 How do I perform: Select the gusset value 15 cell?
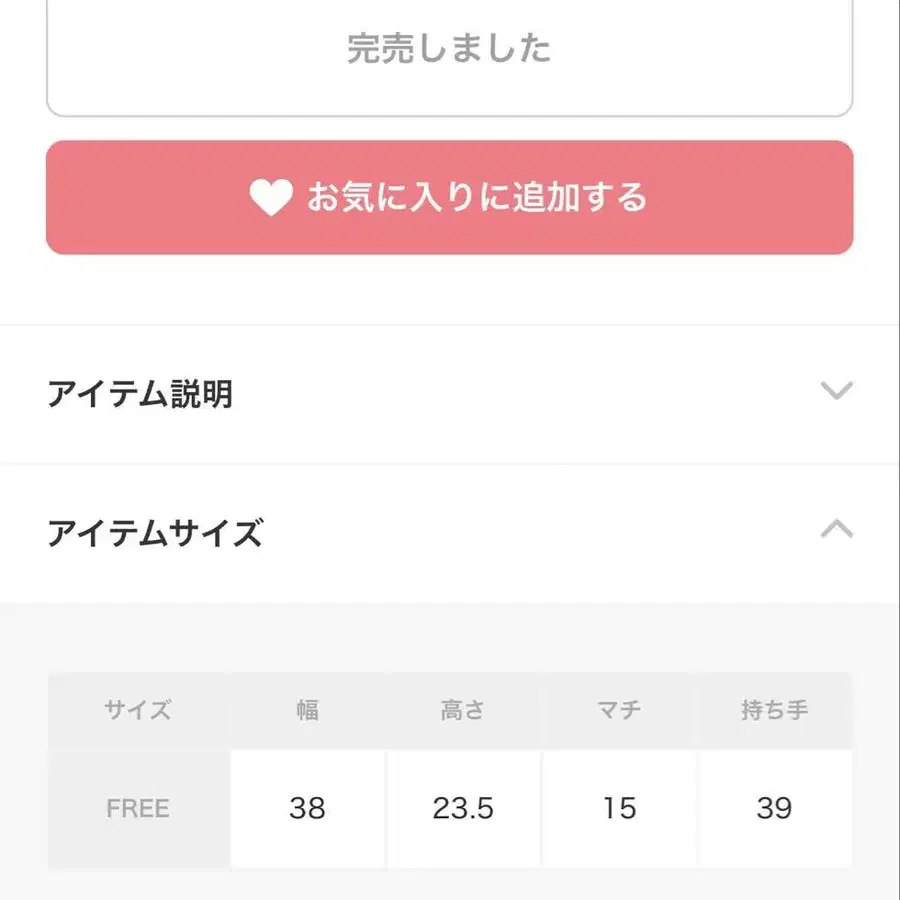tap(619, 808)
